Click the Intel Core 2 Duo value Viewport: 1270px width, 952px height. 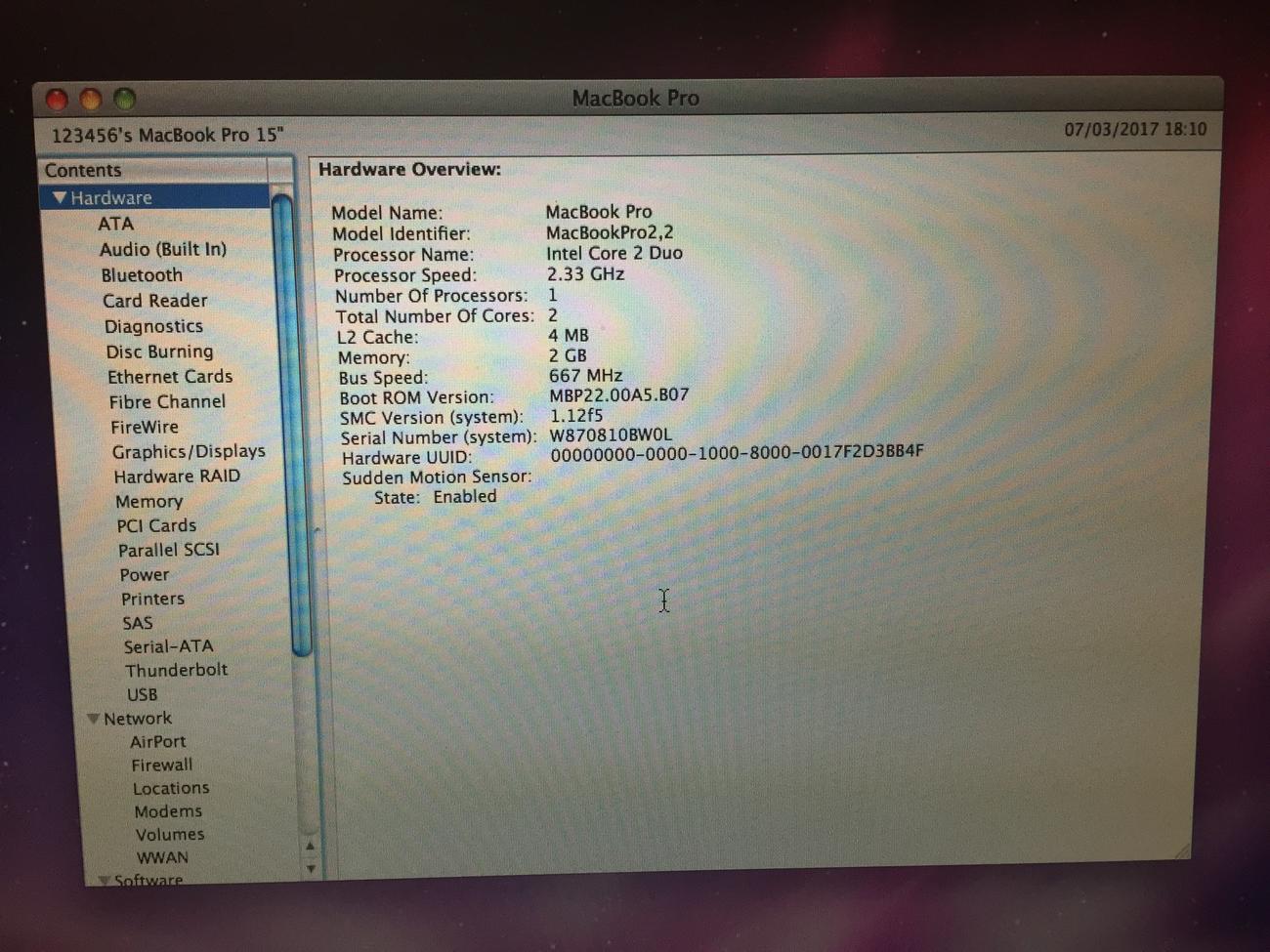614,253
